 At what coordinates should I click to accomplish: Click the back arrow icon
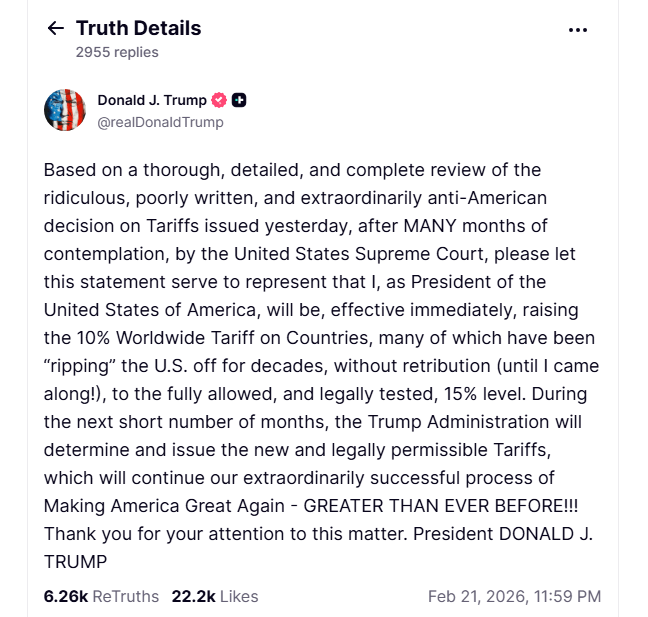[55, 29]
